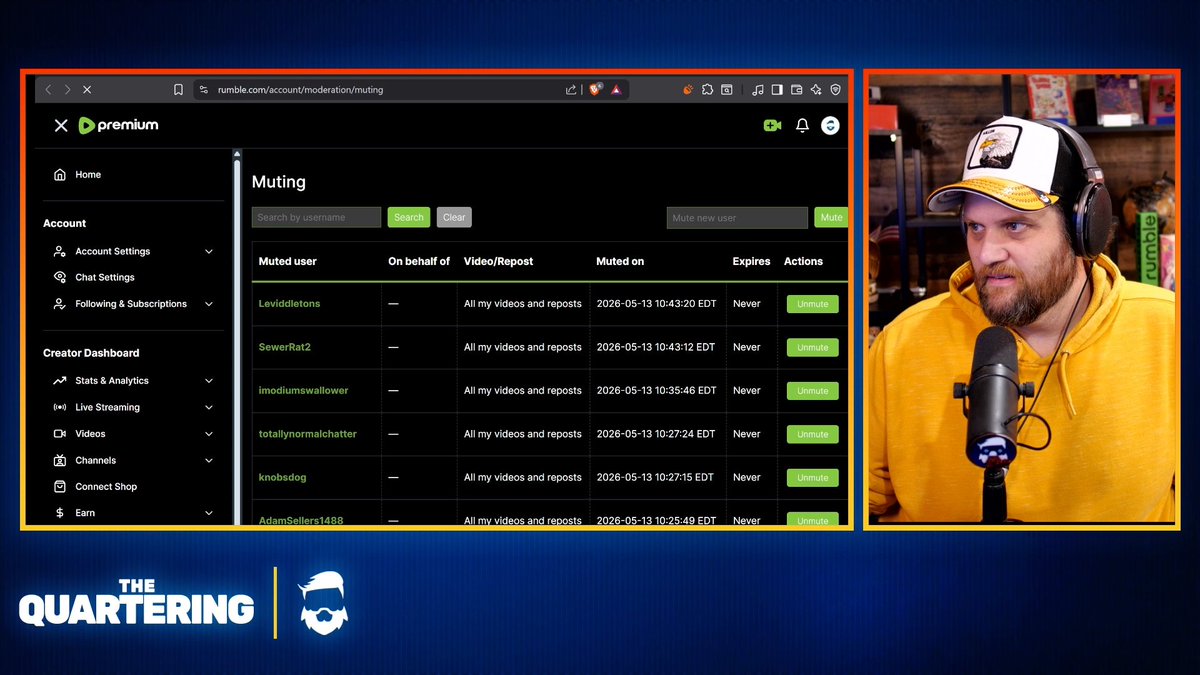Expand Following & Subscriptions chevron
Viewport: 1200px width, 675px height.
(209, 304)
